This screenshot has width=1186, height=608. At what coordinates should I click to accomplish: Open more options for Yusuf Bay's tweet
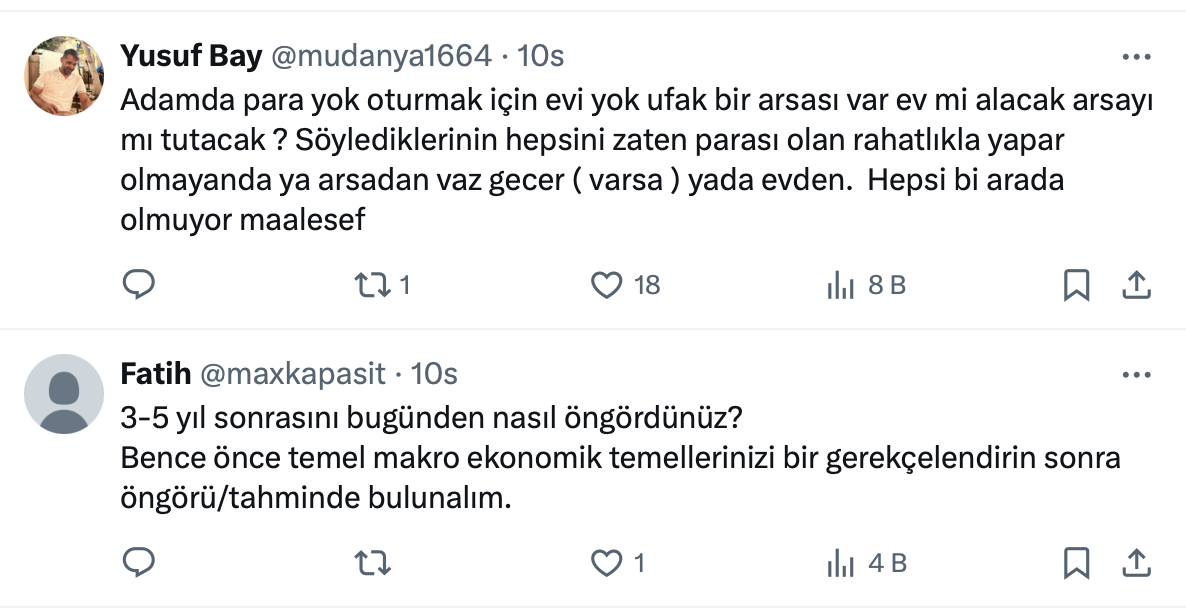click(x=1137, y=58)
